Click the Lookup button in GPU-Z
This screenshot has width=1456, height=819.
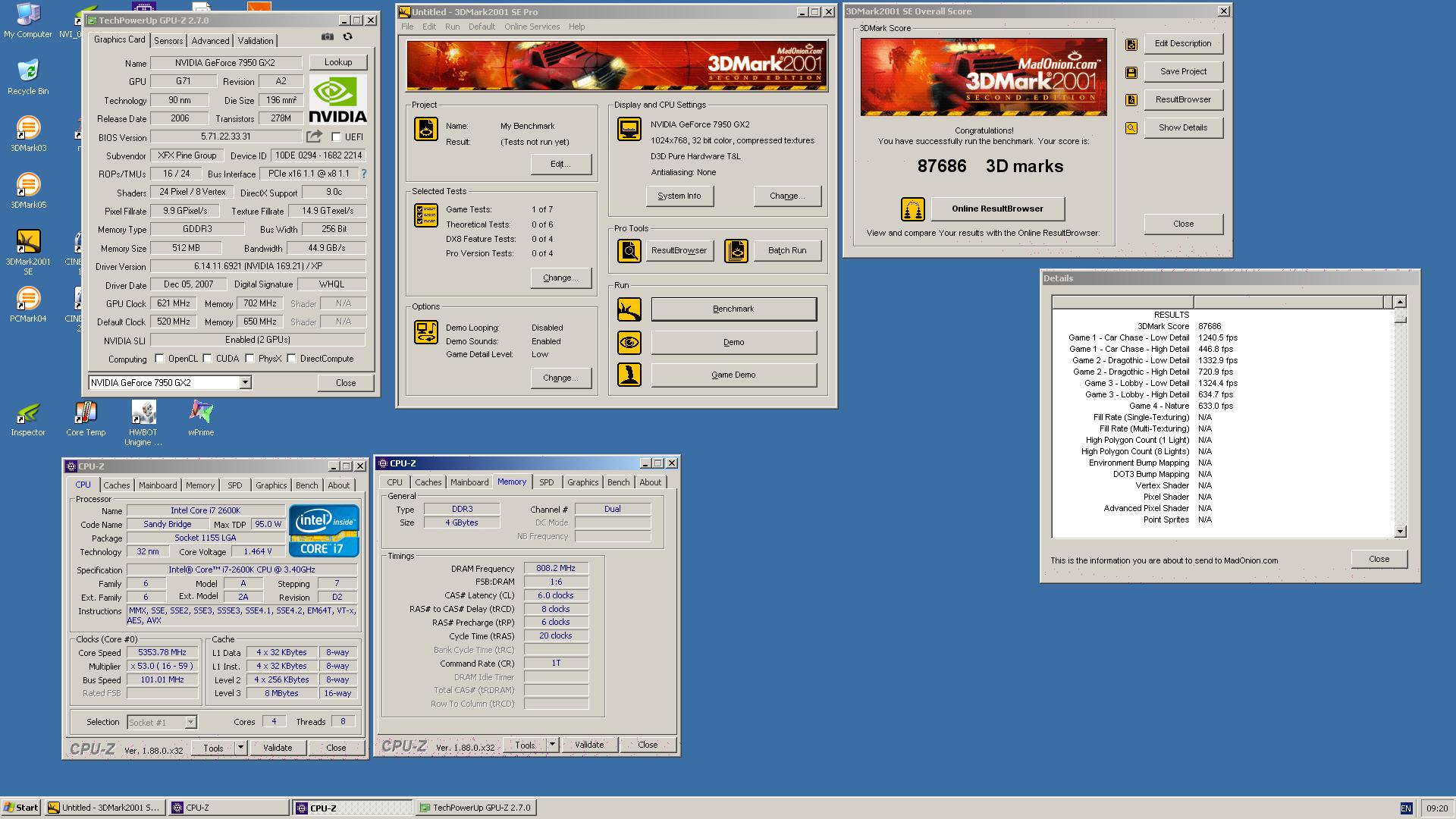pos(338,62)
